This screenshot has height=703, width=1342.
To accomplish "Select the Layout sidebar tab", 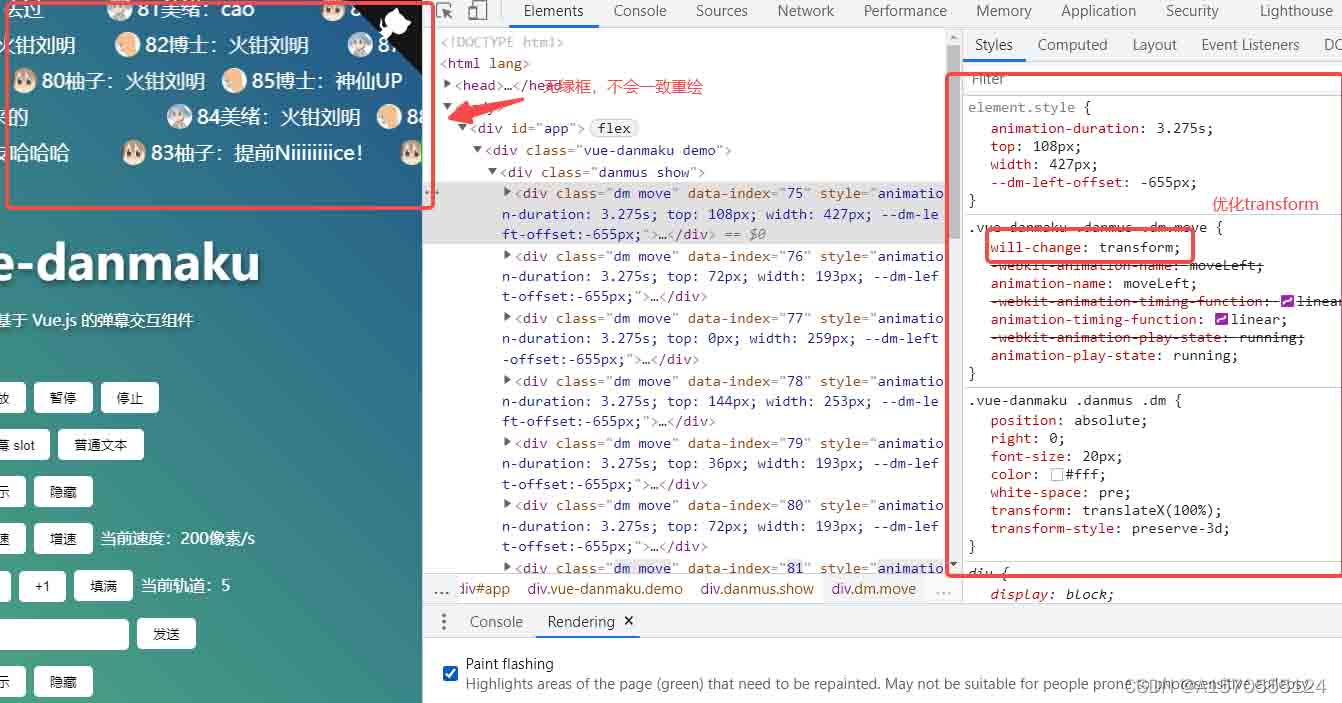I will tap(1154, 45).
